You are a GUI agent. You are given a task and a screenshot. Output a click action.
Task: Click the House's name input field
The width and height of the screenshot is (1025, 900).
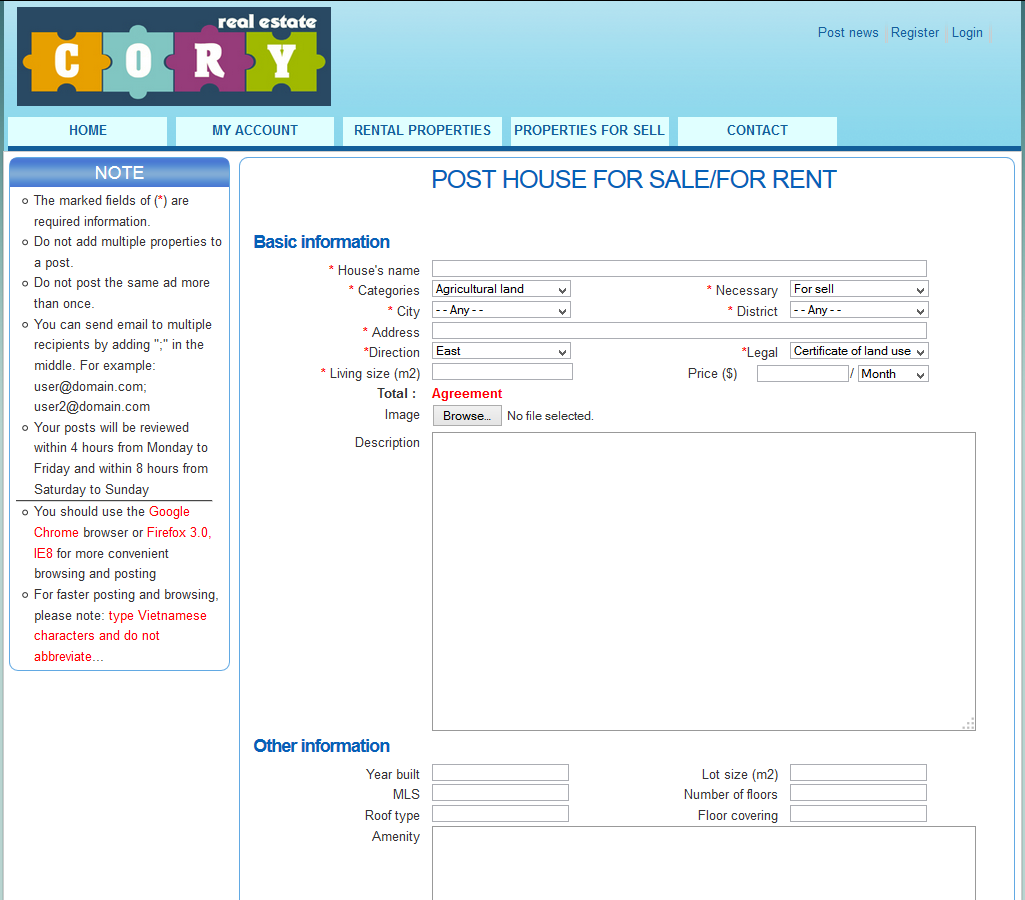point(678,268)
